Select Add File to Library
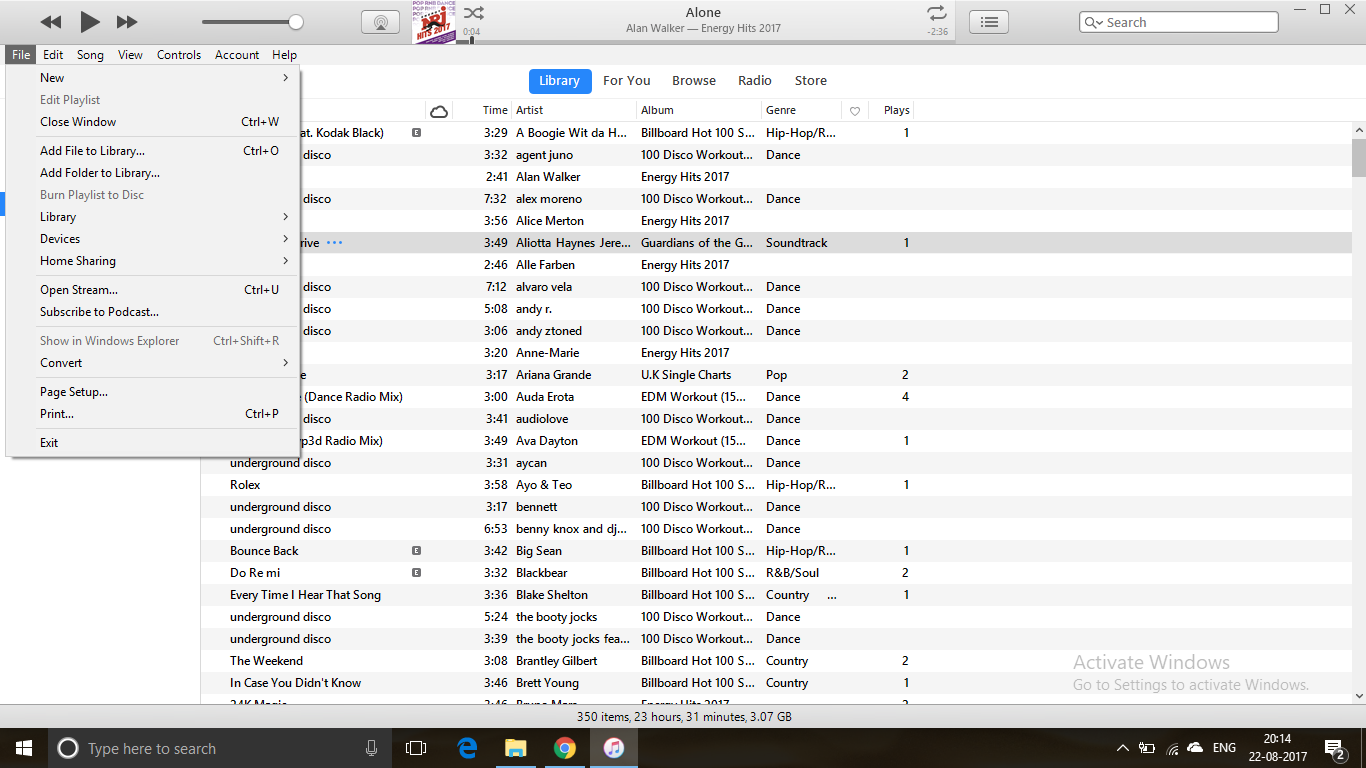The width and height of the screenshot is (1366, 768). [153, 151]
